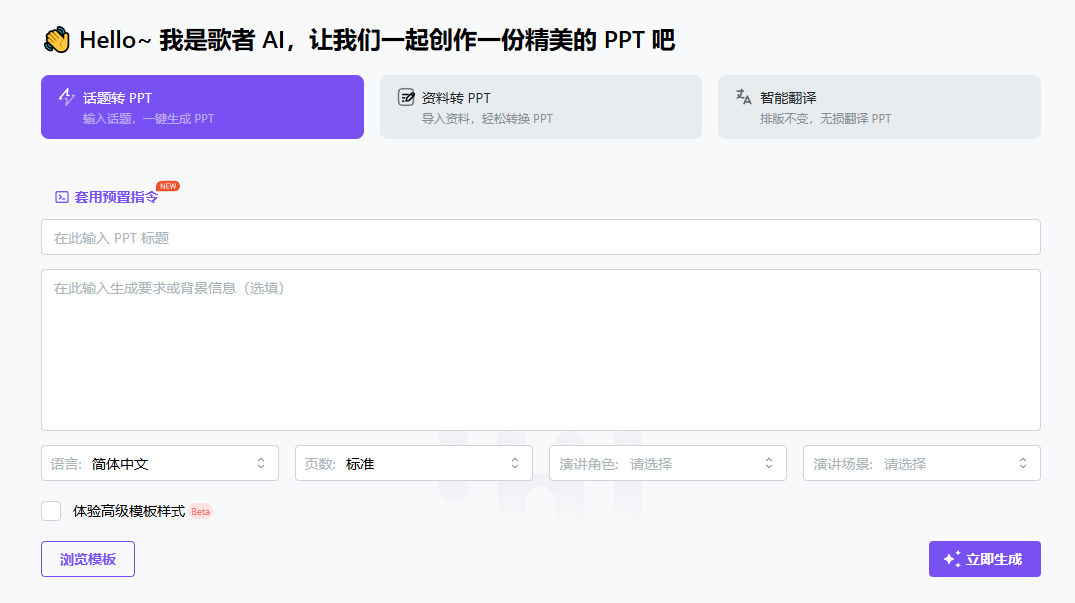Open the 页数 dropdown showing 标准
This screenshot has width=1075, height=603.
[x=413, y=463]
